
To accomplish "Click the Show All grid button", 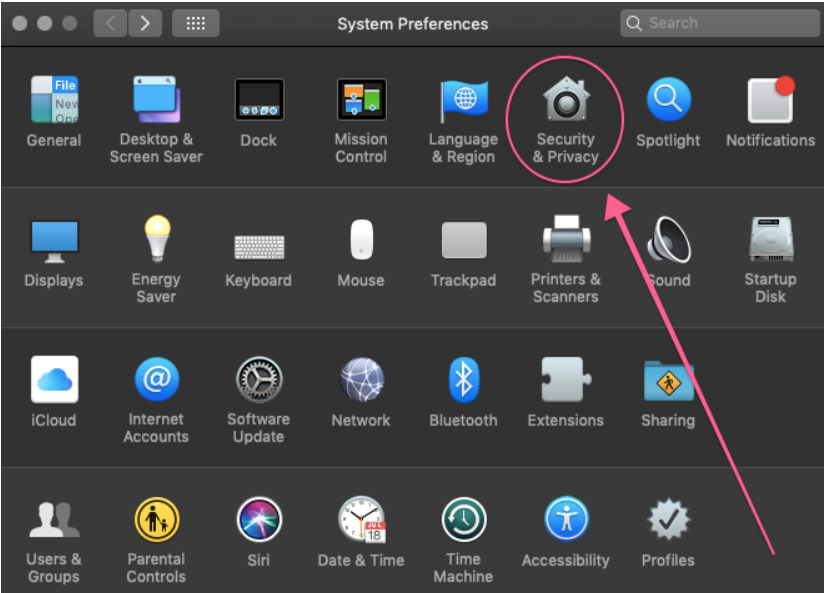I will click(196, 23).
